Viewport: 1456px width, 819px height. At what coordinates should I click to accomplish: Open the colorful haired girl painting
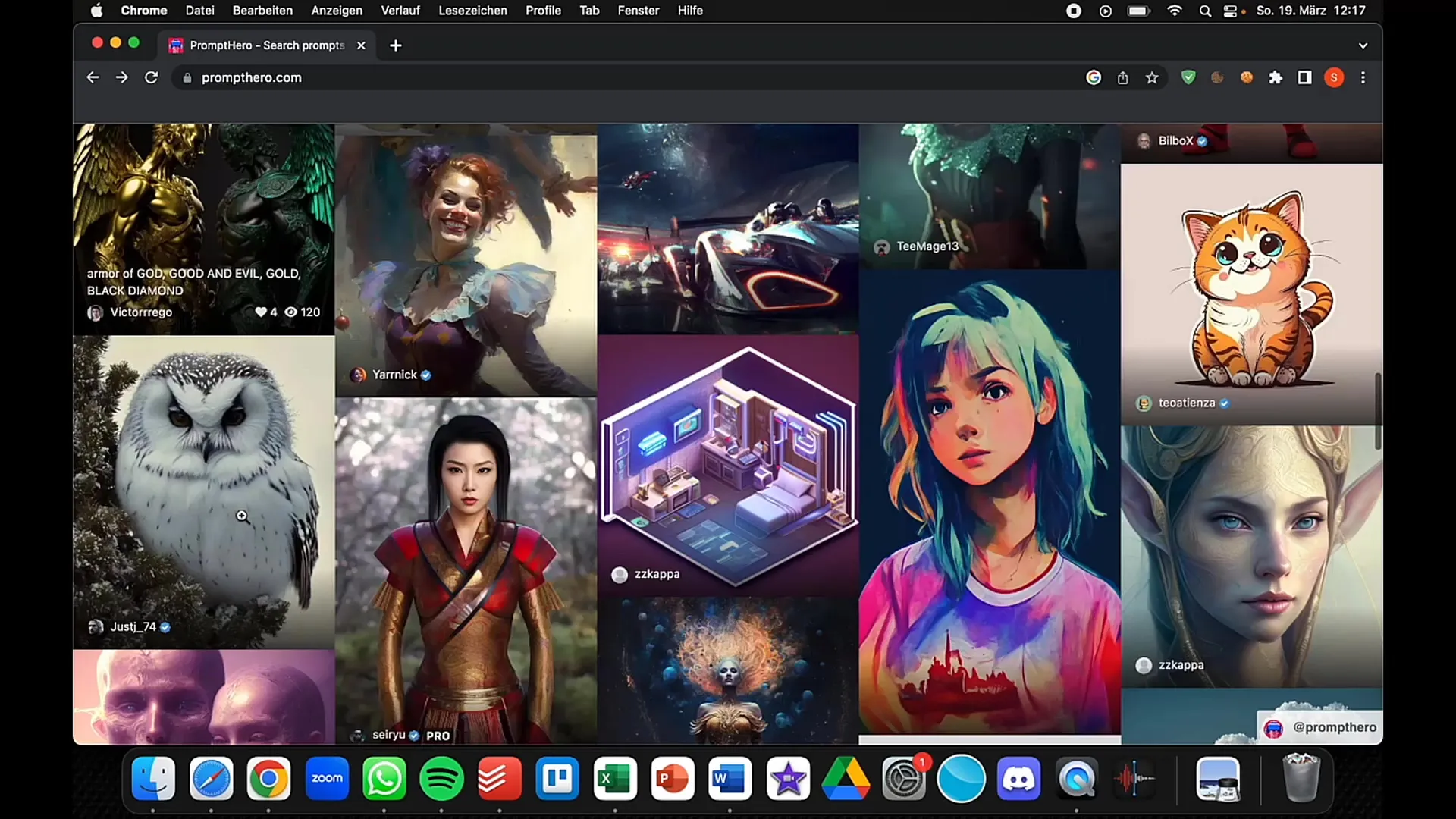pyautogui.click(x=990, y=502)
